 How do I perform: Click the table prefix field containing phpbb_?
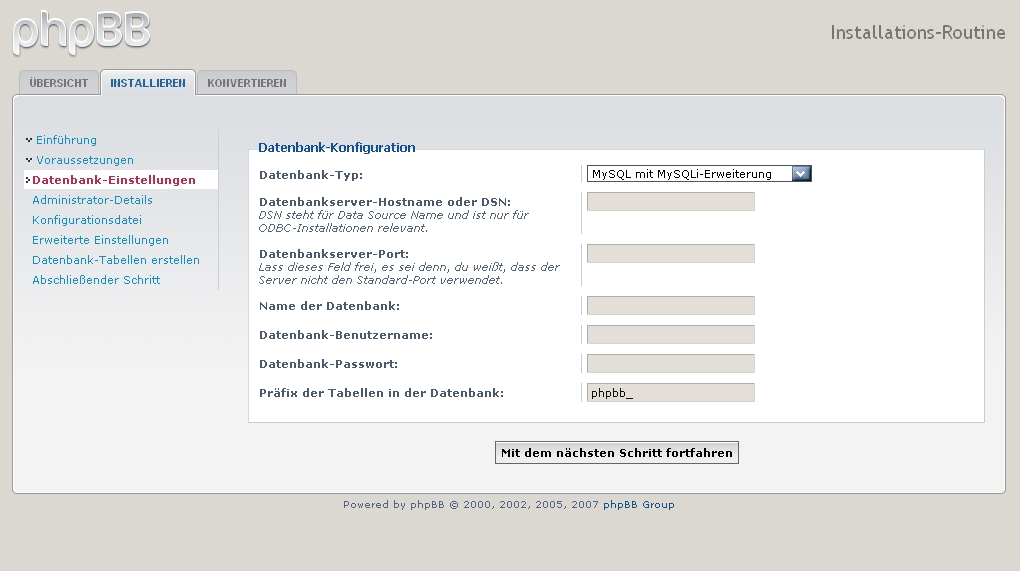point(670,393)
